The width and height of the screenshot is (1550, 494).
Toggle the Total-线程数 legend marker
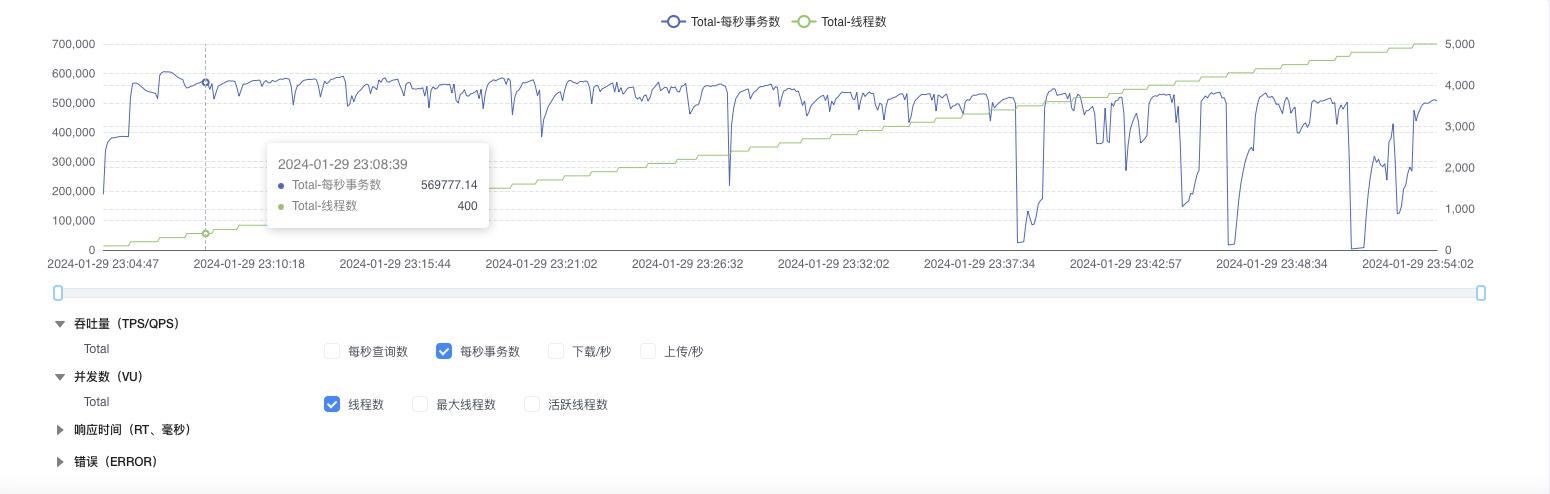point(803,21)
